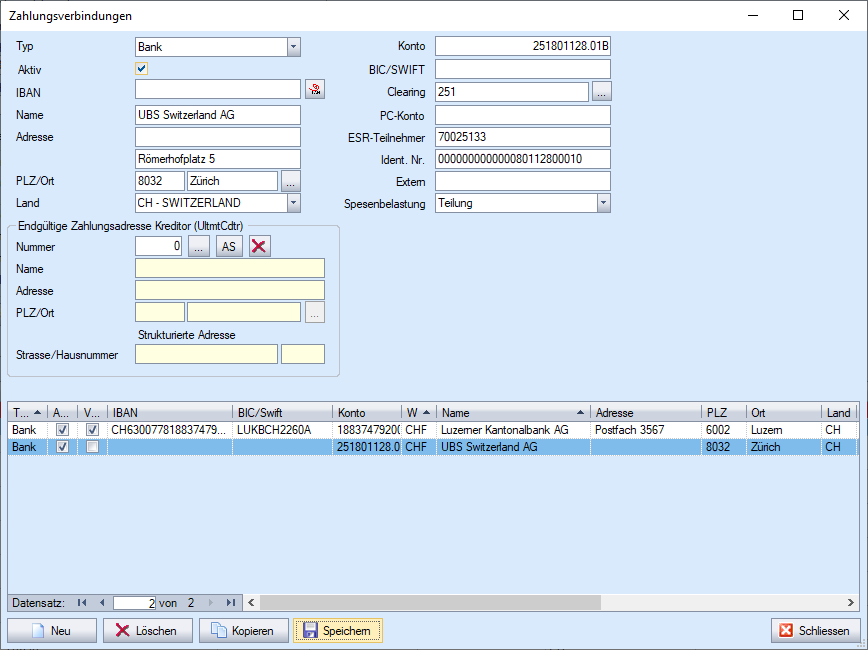Go to first record in navigator
The width and height of the screenshot is (868, 650).
pos(82,603)
